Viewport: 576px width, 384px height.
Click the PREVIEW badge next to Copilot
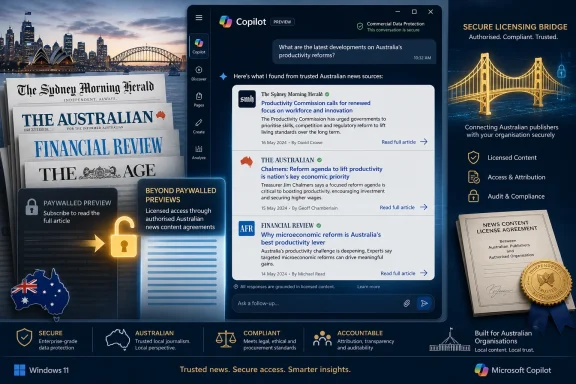tap(282, 22)
